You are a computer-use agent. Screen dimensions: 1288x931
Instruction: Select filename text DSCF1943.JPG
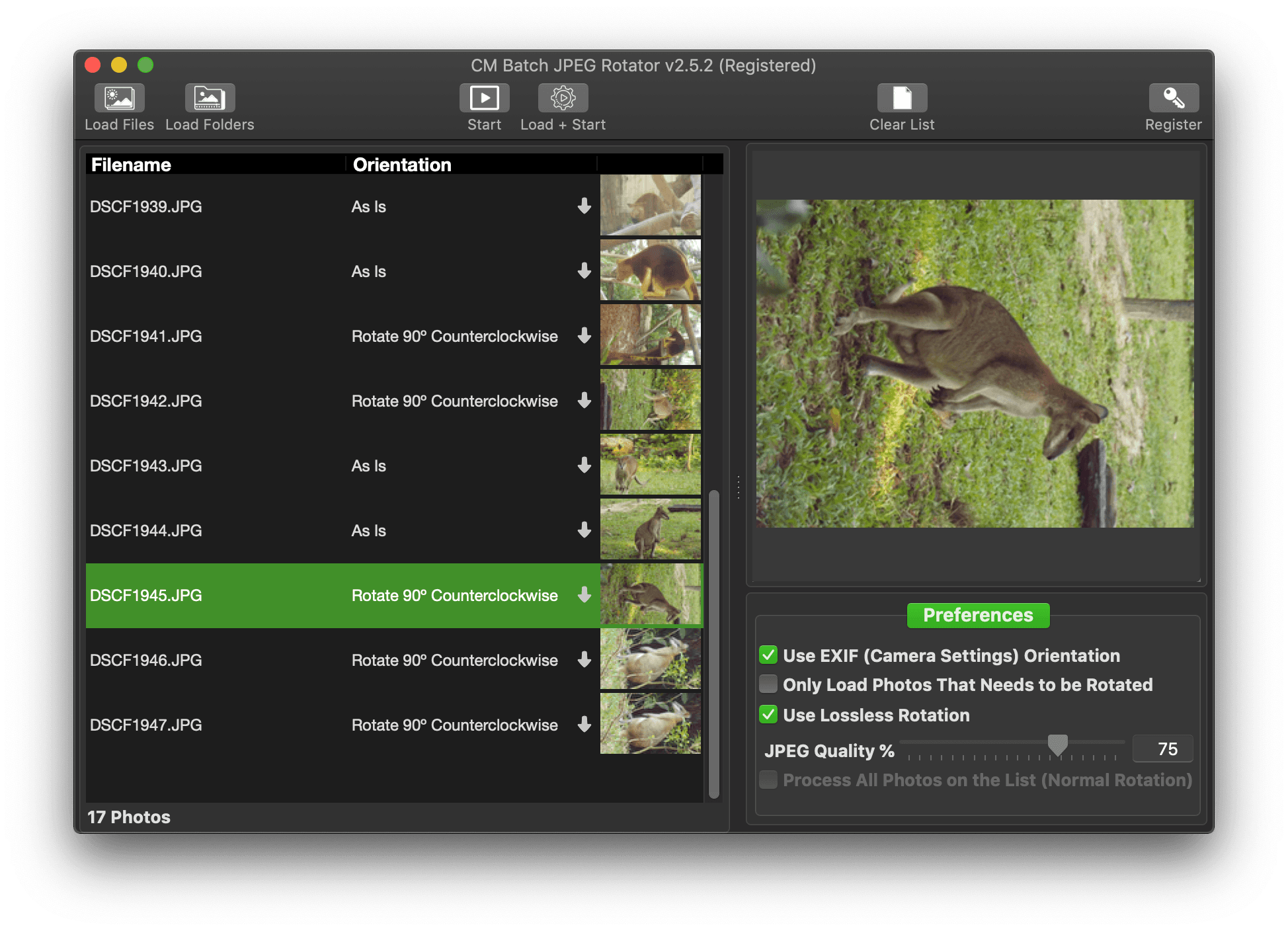tap(146, 465)
